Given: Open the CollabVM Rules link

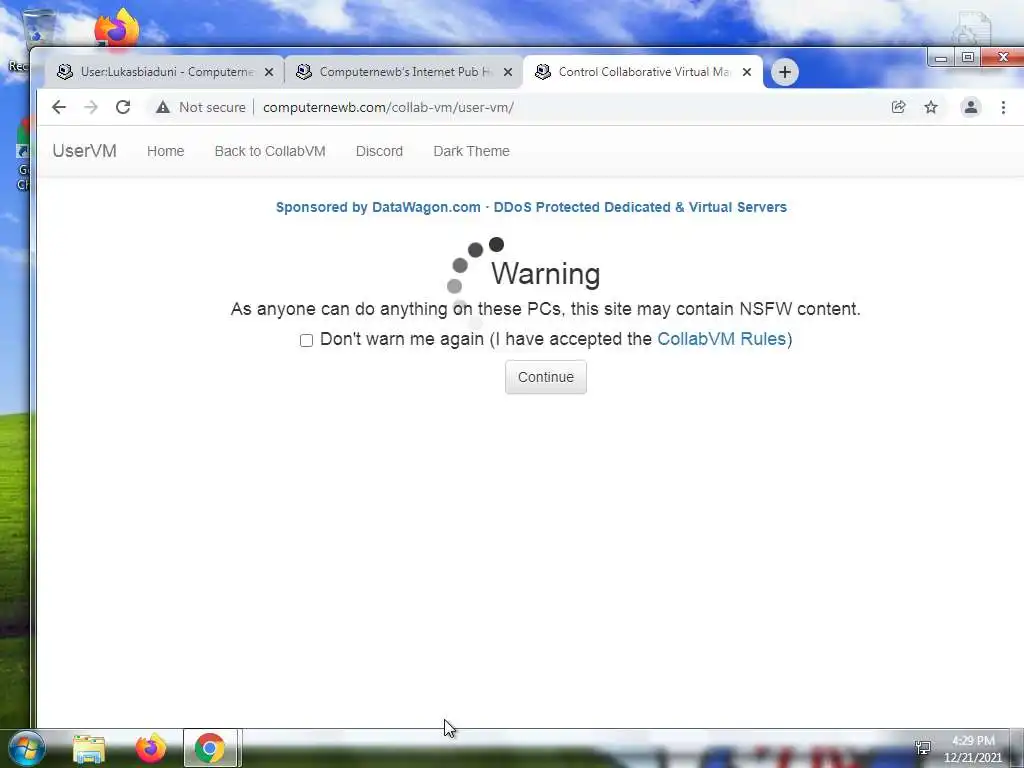Looking at the screenshot, I should tap(722, 339).
